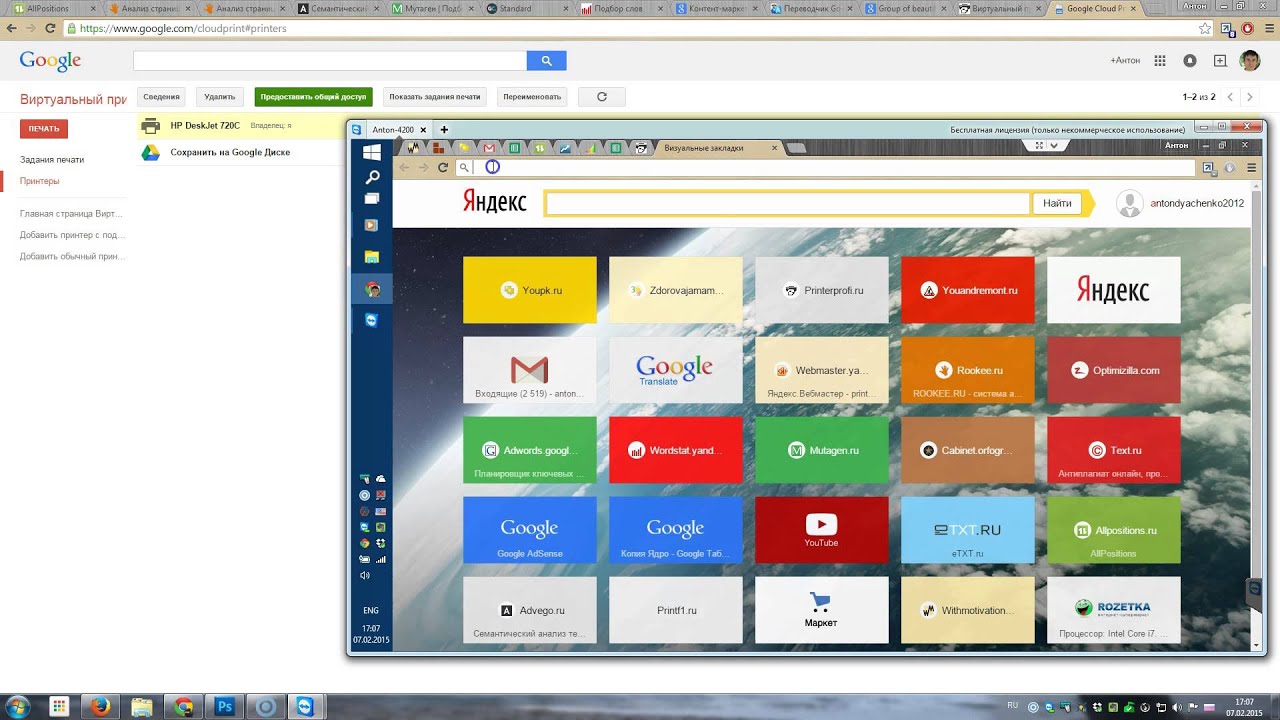
Task: Go to the previous printers page
Action: click(1231, 97)
